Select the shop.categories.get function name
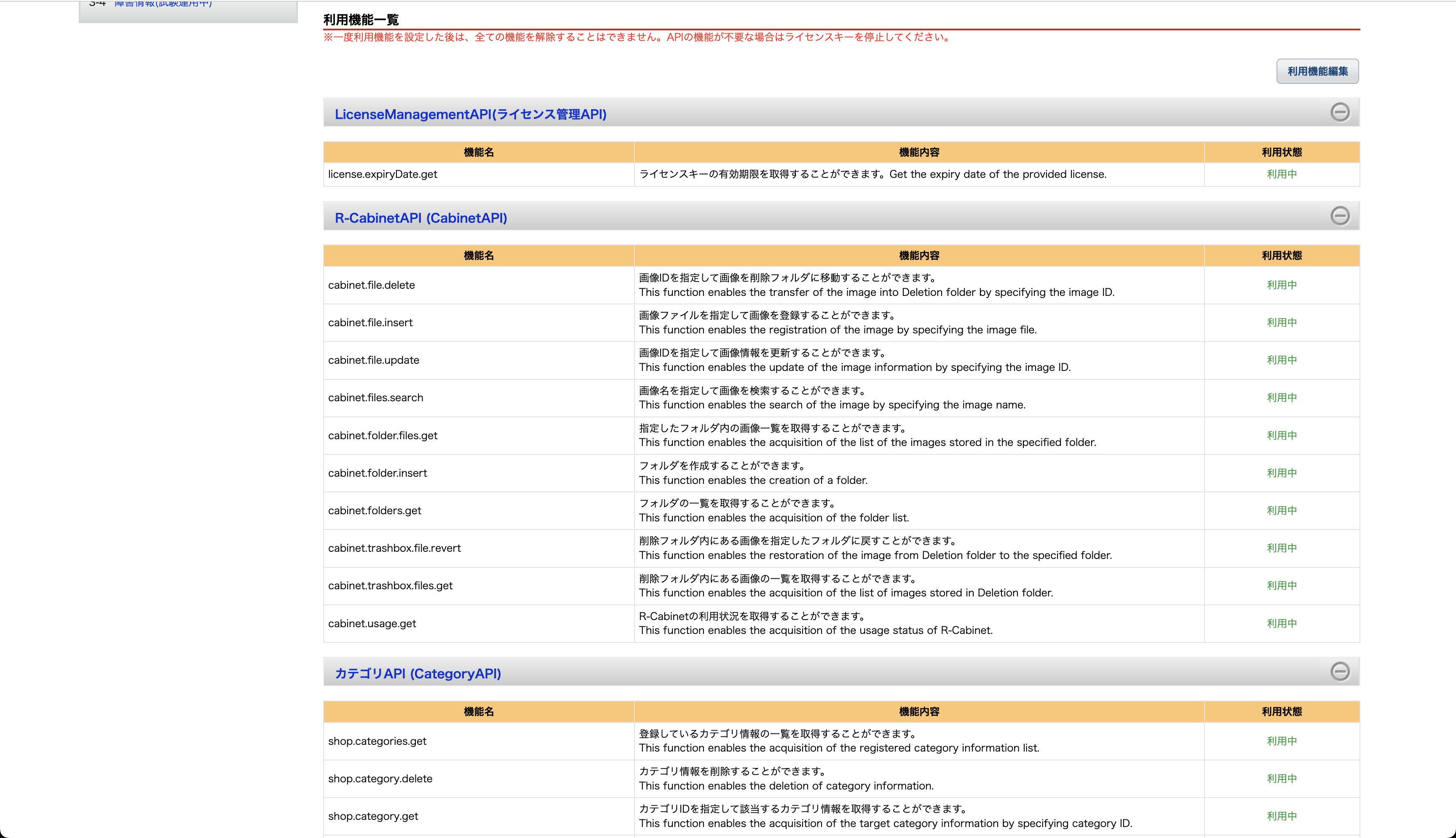Viewport: 1456px width, 838px height. tap(377, 741)
